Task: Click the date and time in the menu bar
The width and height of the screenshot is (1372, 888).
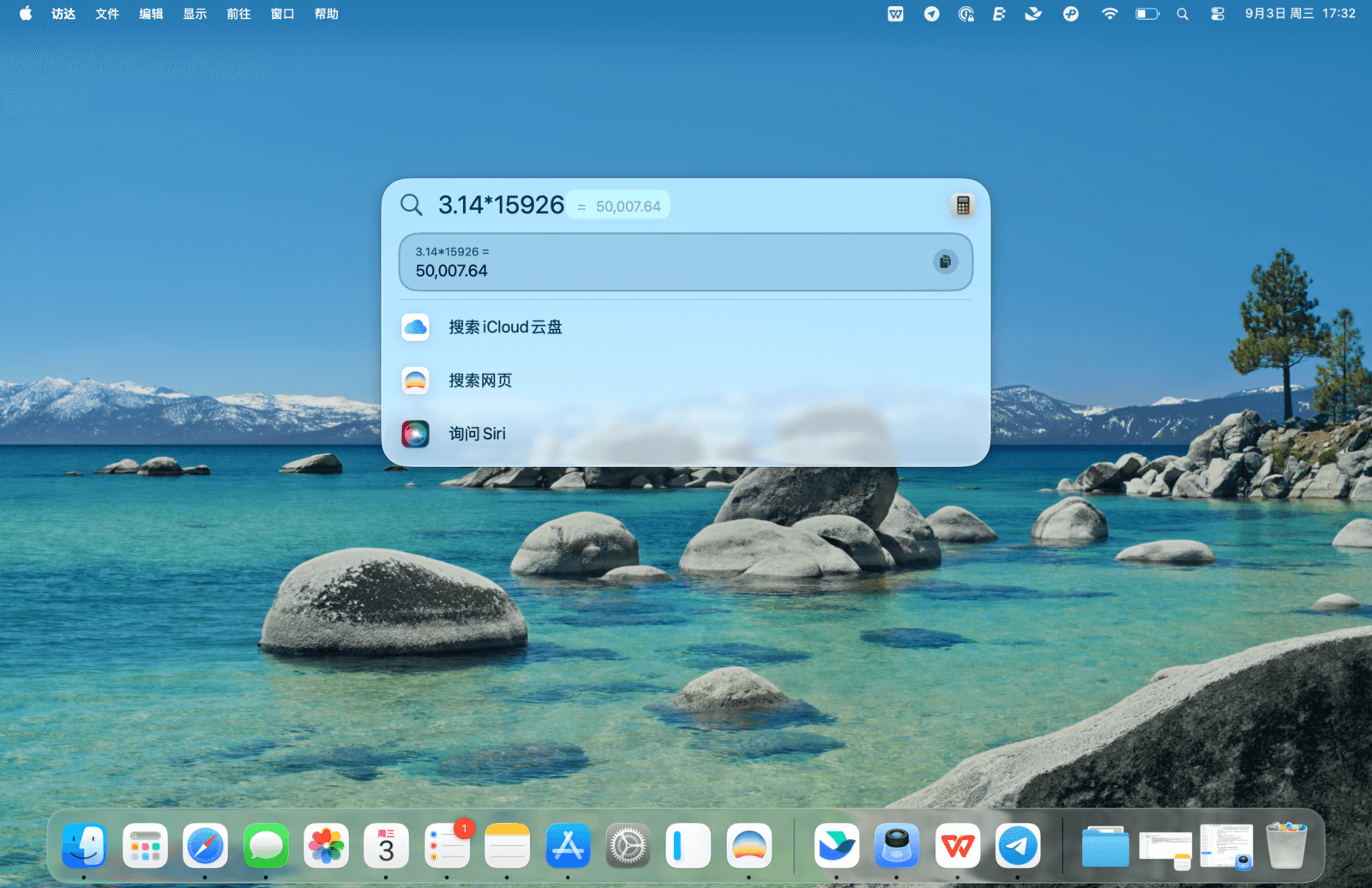Action: pos(1299,14)
